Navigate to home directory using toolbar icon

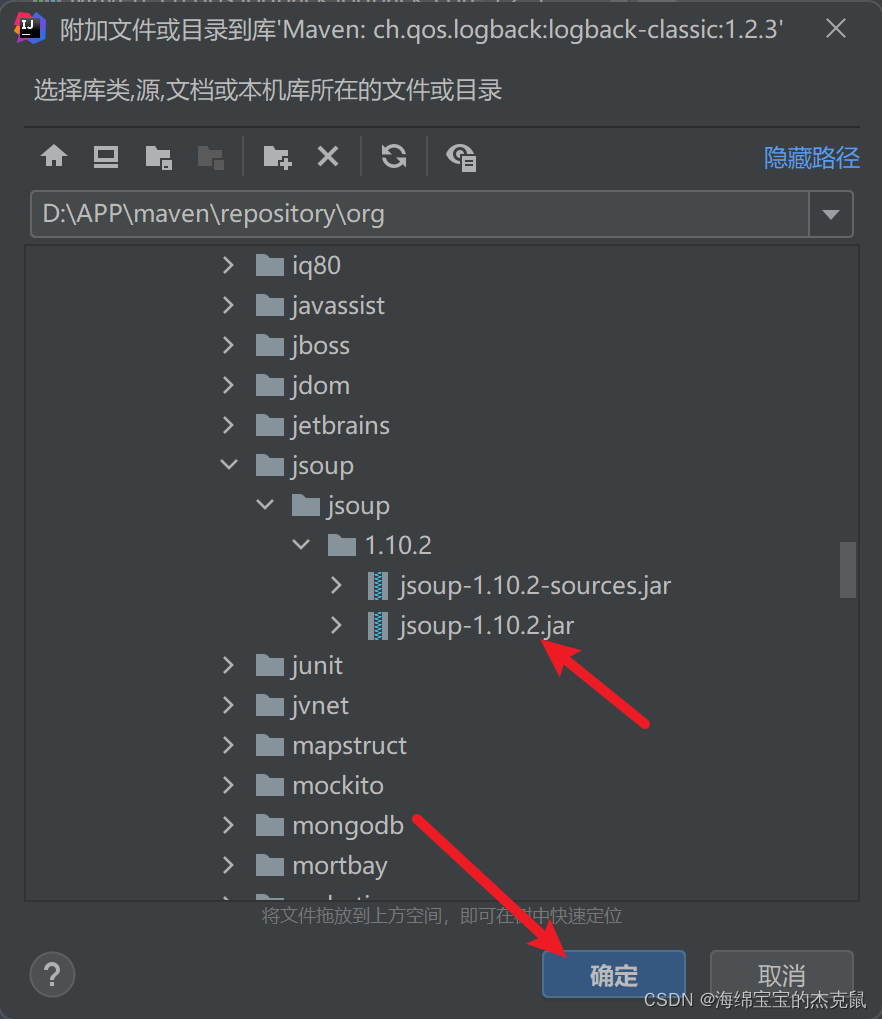click(53, 156)
